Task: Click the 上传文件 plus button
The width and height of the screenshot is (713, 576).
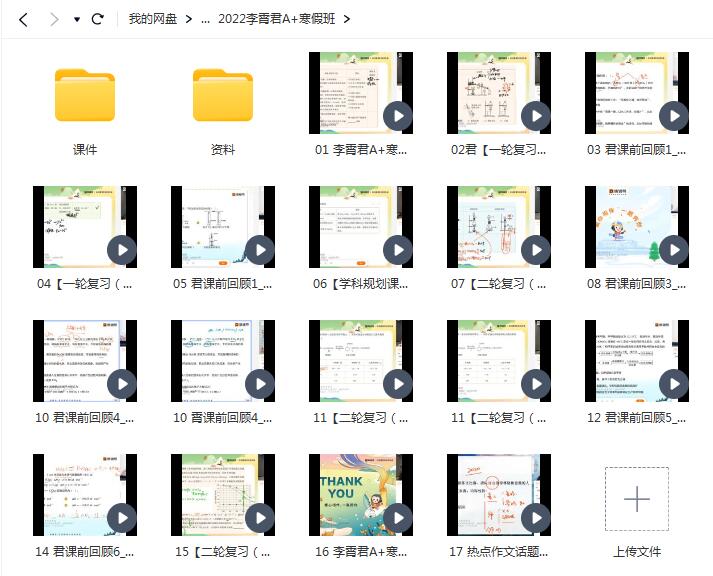Action: tap(636, 499)
